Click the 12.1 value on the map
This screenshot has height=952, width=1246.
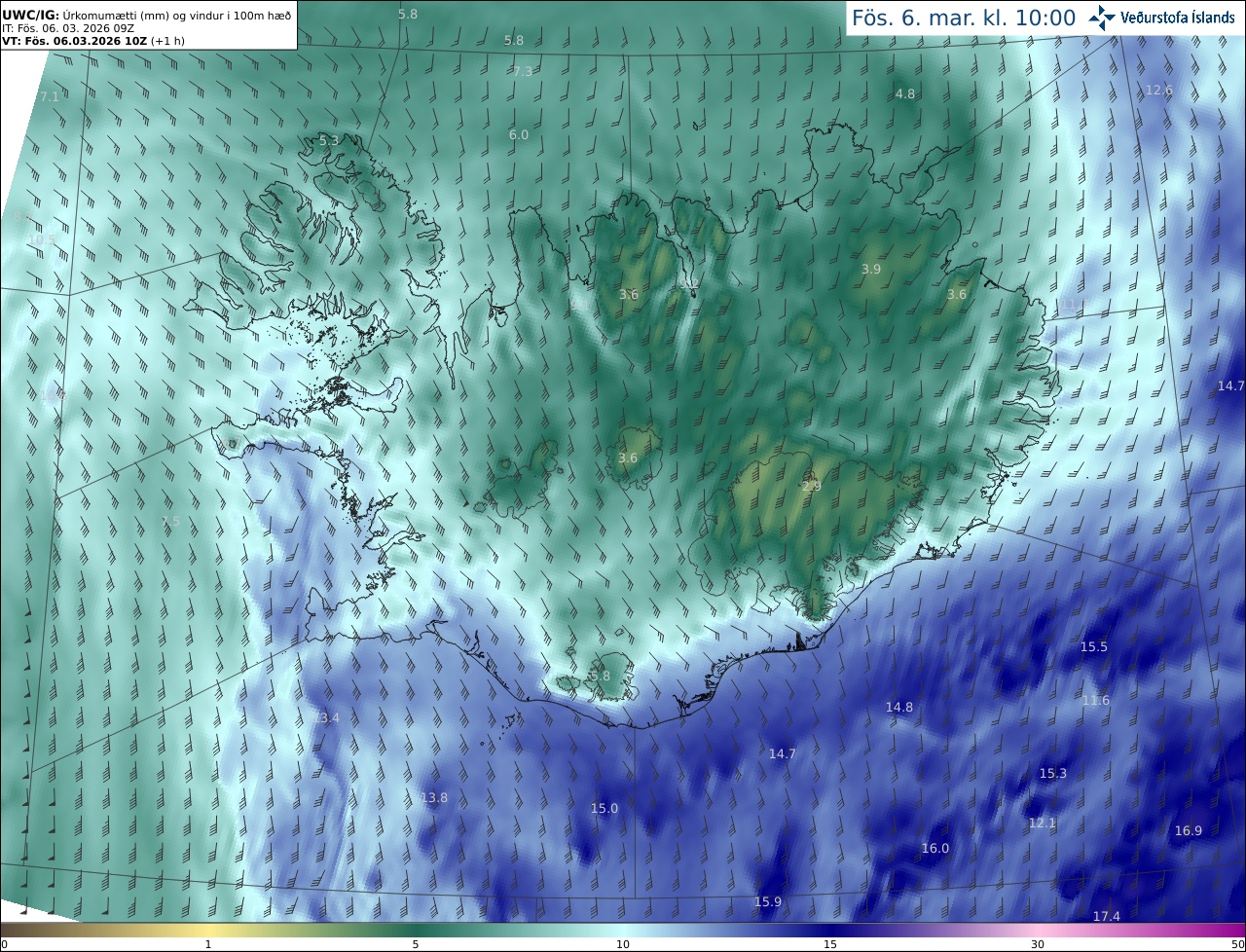[1043, 824]
